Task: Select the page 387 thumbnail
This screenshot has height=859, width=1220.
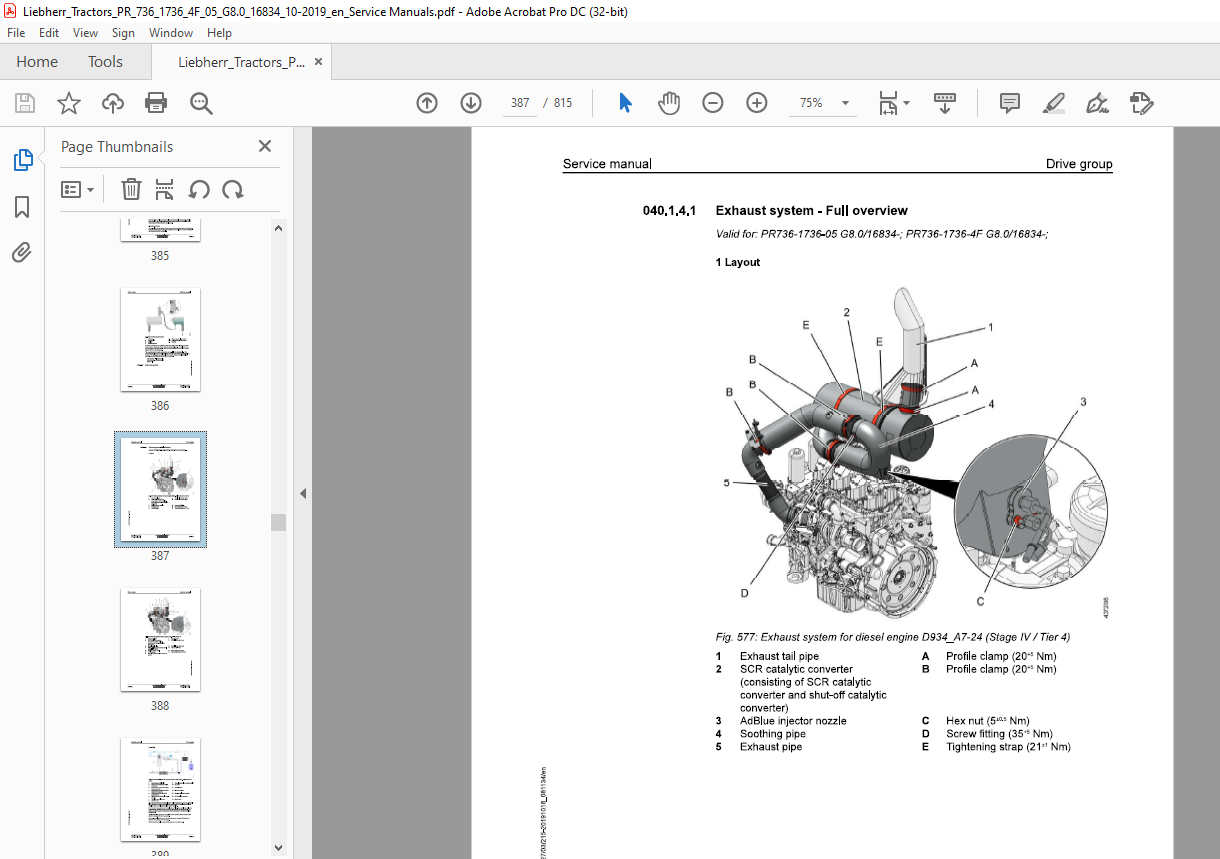Action: click(160, 490)
